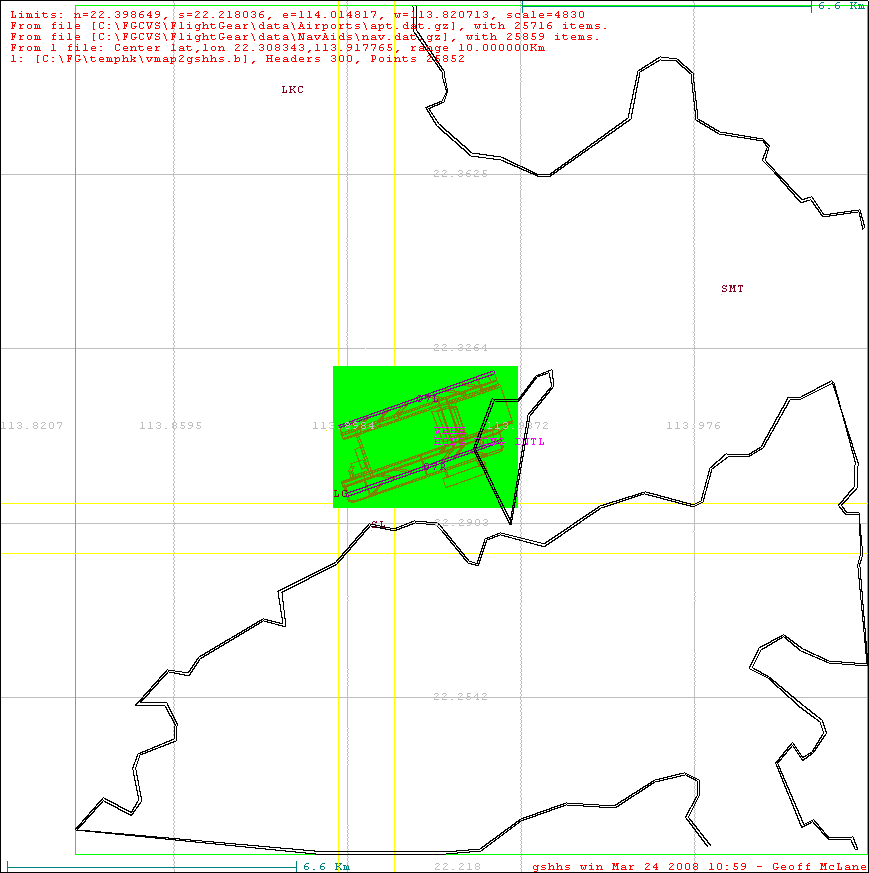Viewport: 869px width, 873px height.
Task: Click the lower runway 07R label
Action: coord(432,466)
